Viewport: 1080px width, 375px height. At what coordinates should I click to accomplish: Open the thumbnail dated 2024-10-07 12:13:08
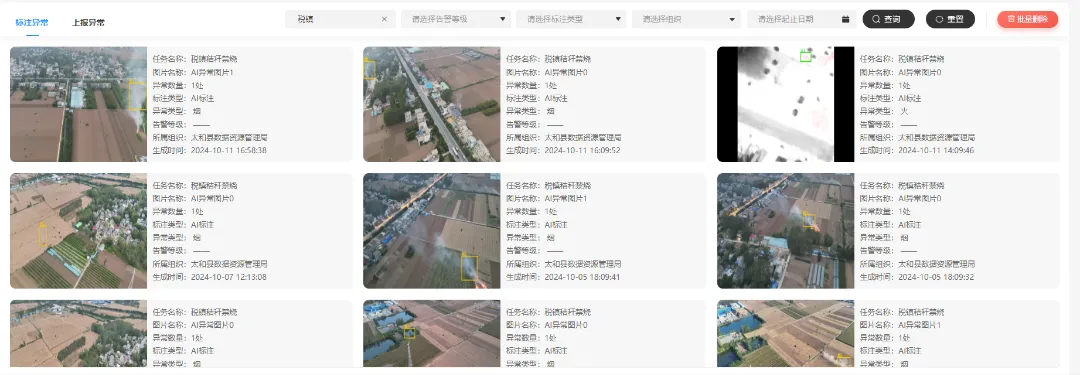(x=79, y=230)
